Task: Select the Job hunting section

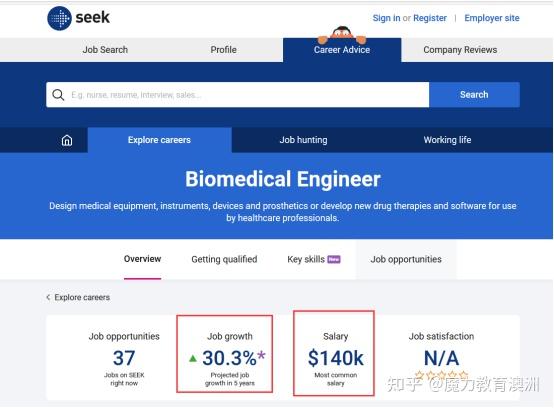Action: 303,140
